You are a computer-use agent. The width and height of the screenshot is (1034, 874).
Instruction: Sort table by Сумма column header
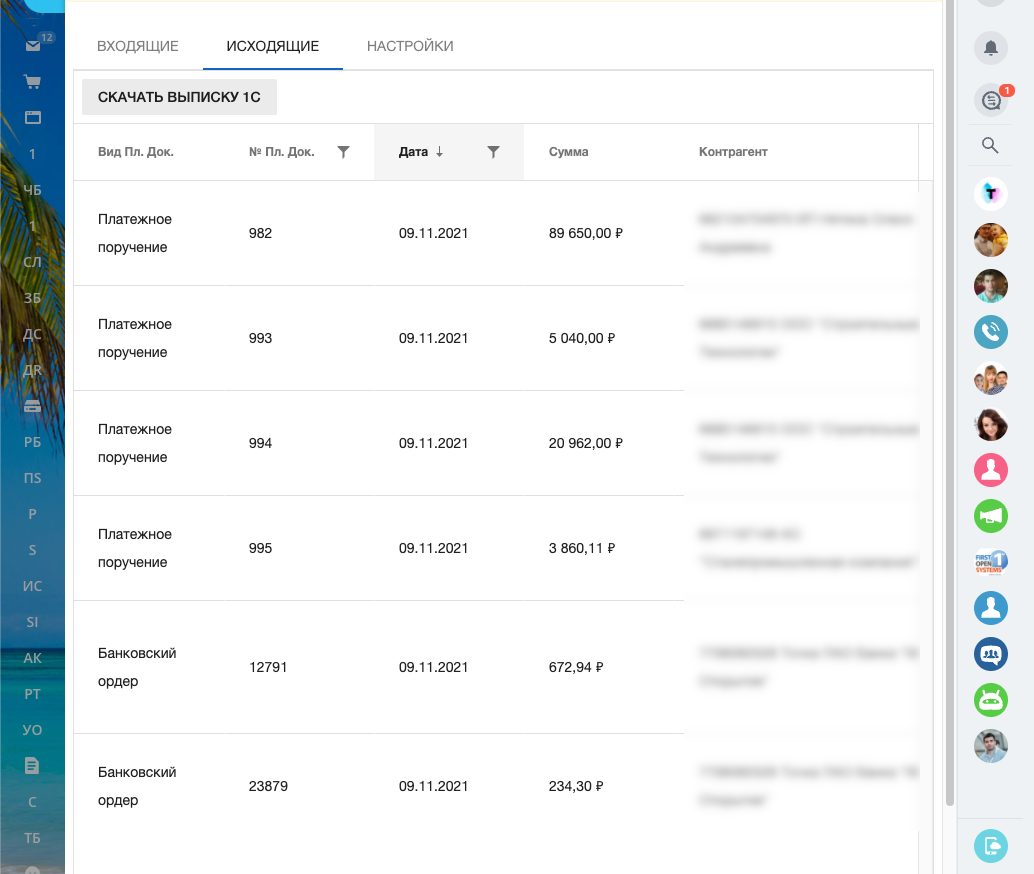pos(568,152)
